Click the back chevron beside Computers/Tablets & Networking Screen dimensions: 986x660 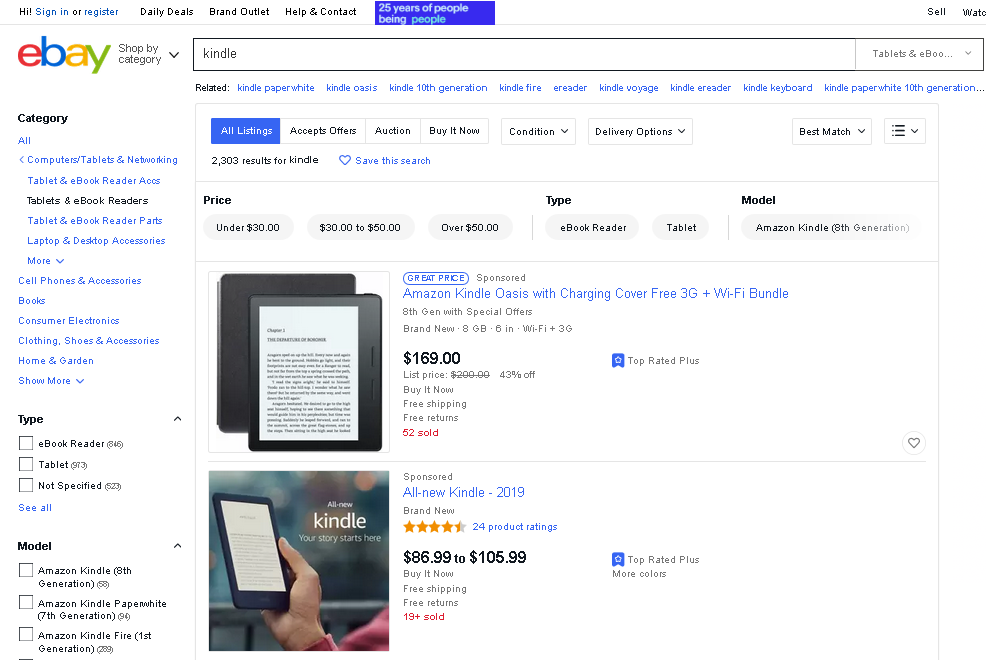[x=22, y=160]
